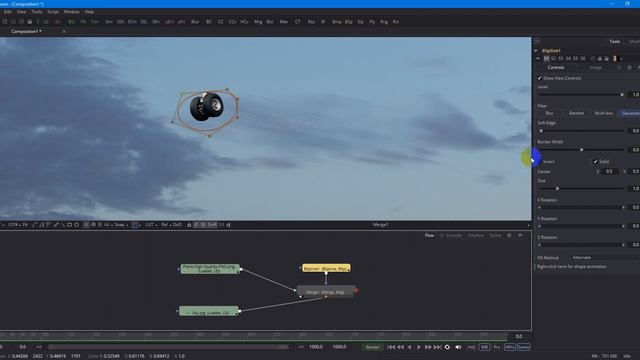
Task: Click the lock icon in viewer toolbar
Action: (189, 225)
